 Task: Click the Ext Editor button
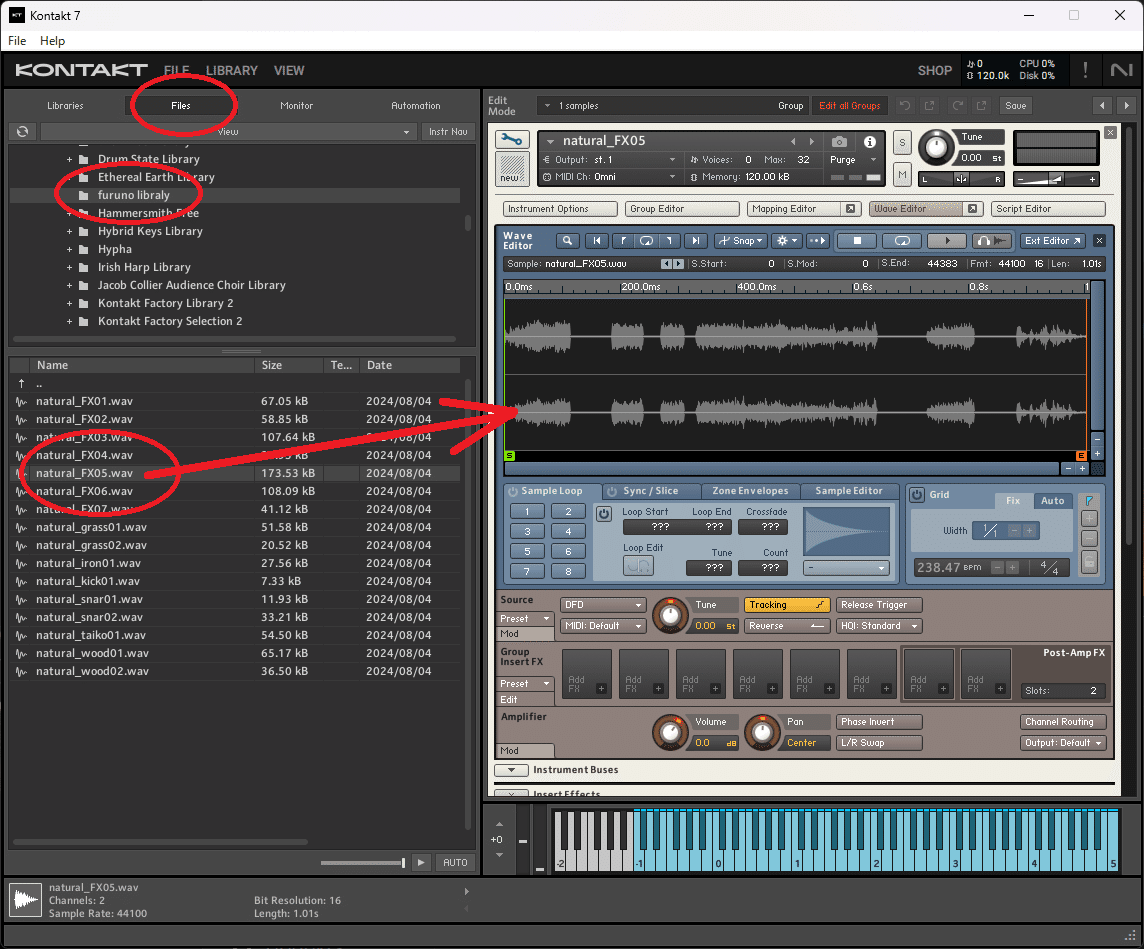pyautogui.click(x=1052, y=241)
